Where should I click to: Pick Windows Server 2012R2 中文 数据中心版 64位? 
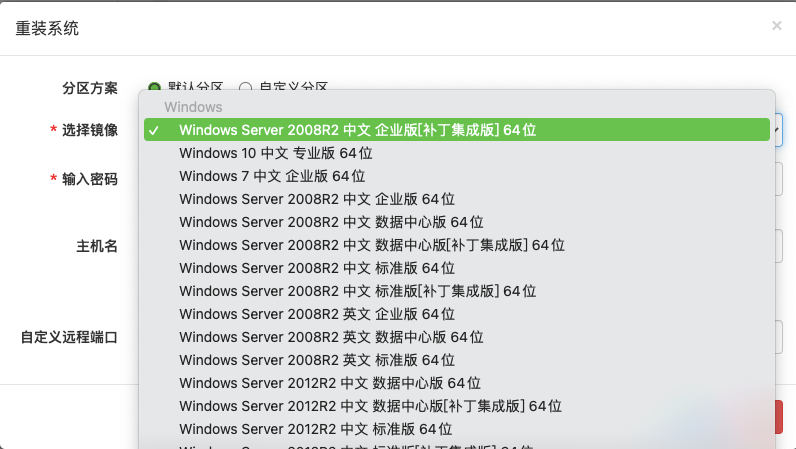click(x=457, y=383)
